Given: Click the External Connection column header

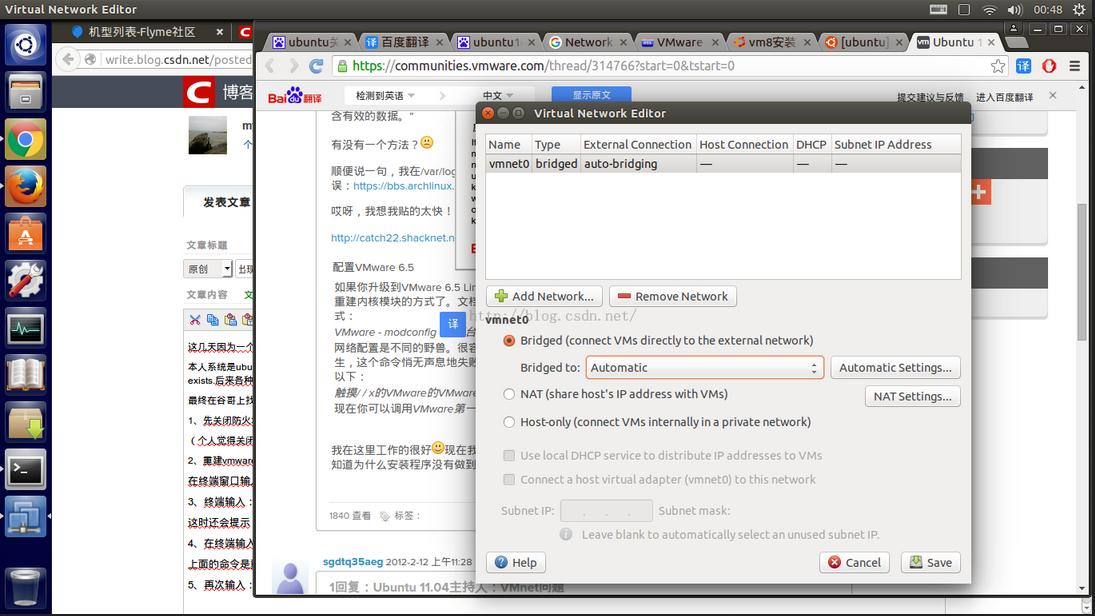Looking at the screenshot, I should 638,145.
